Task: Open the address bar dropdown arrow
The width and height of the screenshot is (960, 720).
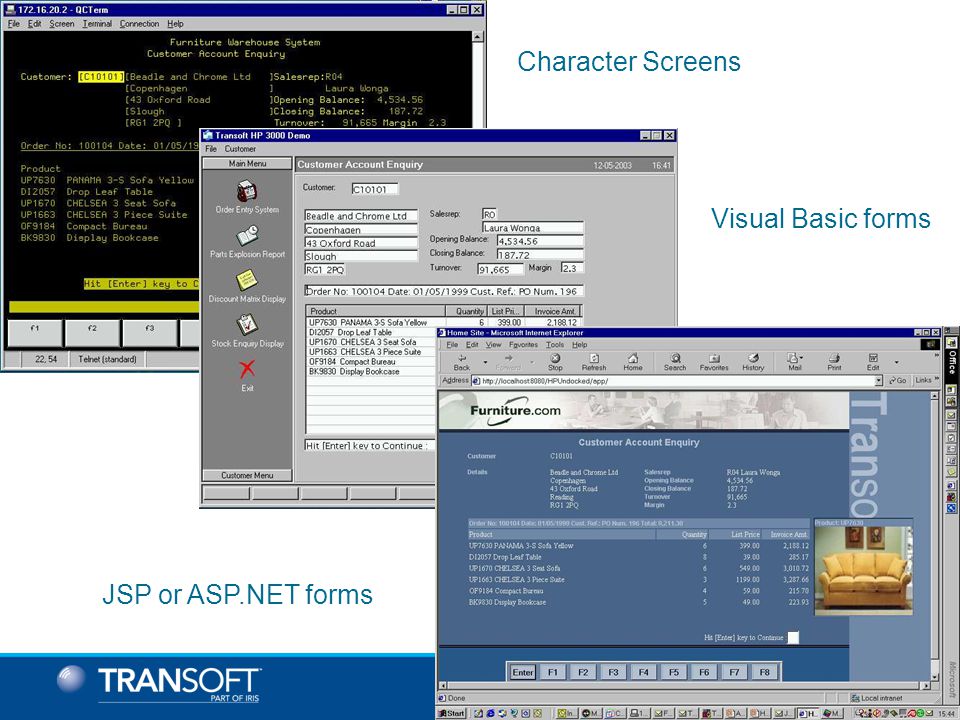Action: (879, 381)
